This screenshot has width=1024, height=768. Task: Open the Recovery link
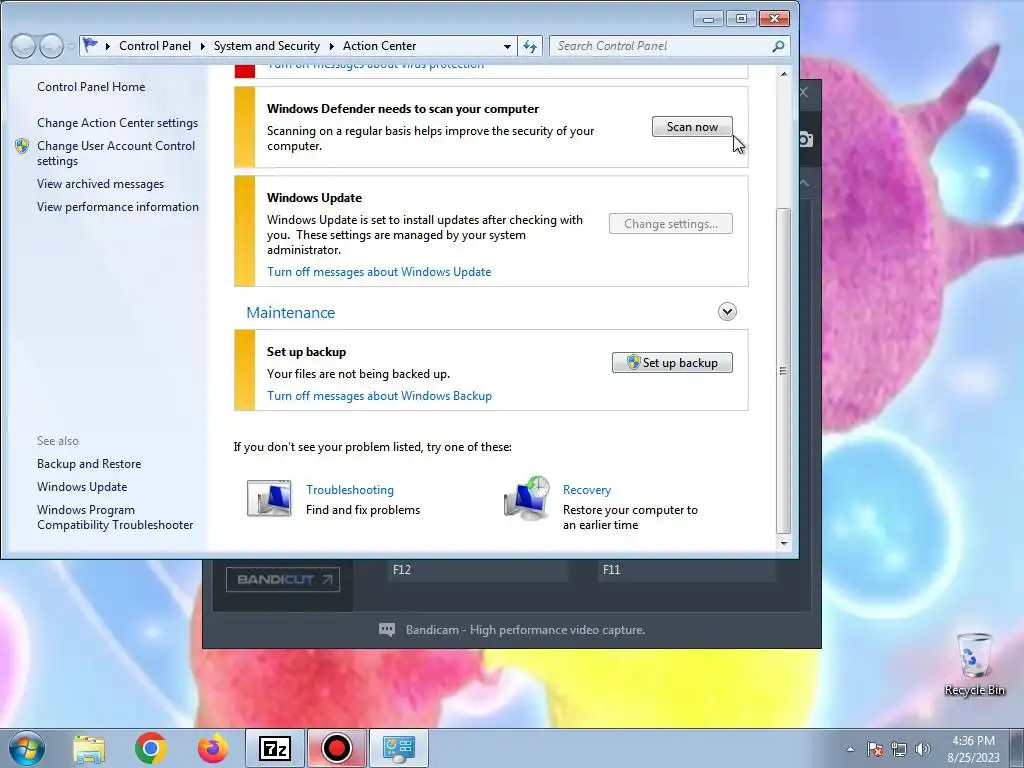[x=587, y=490]
